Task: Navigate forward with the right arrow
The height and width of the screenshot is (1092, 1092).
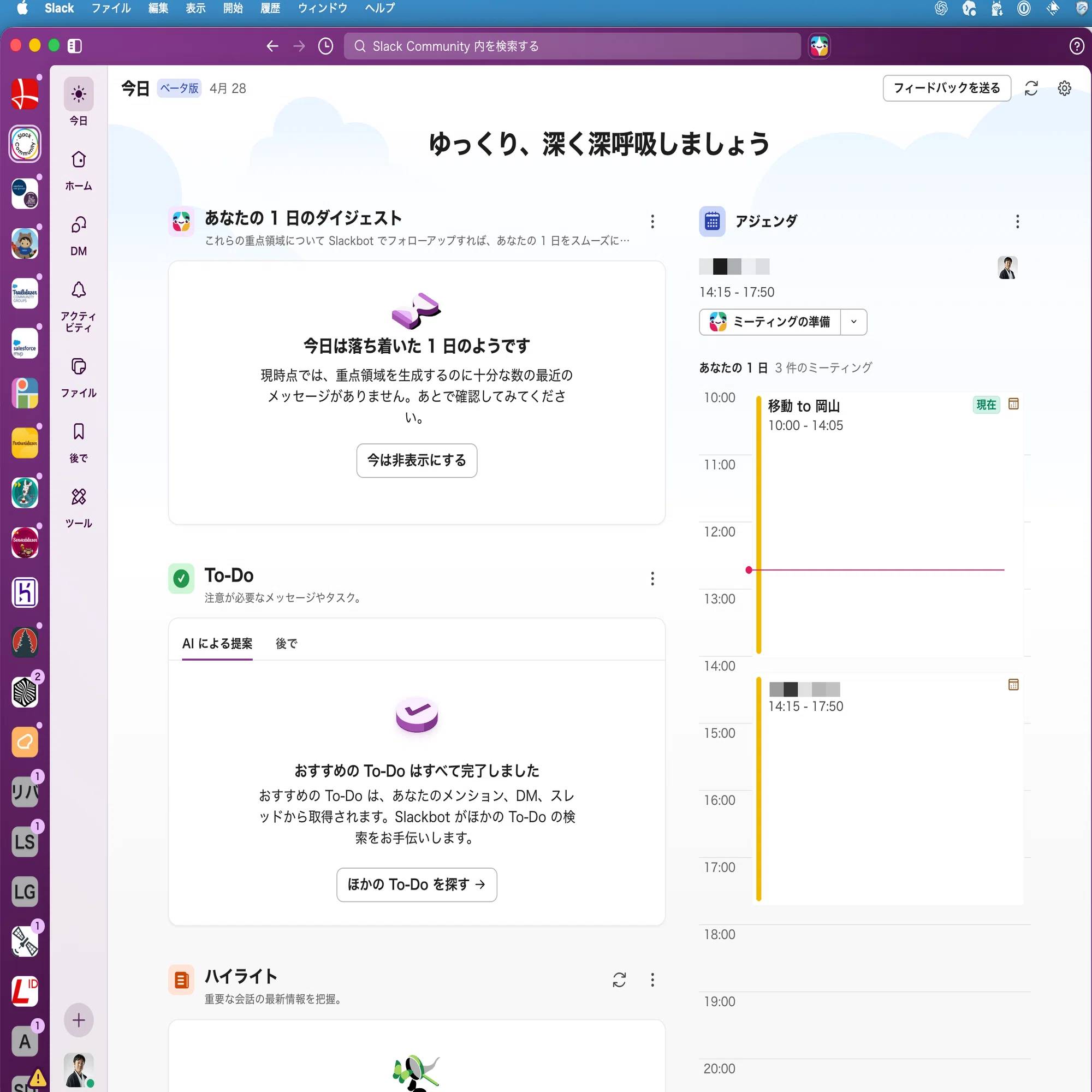Action: [x=299, y=46]
